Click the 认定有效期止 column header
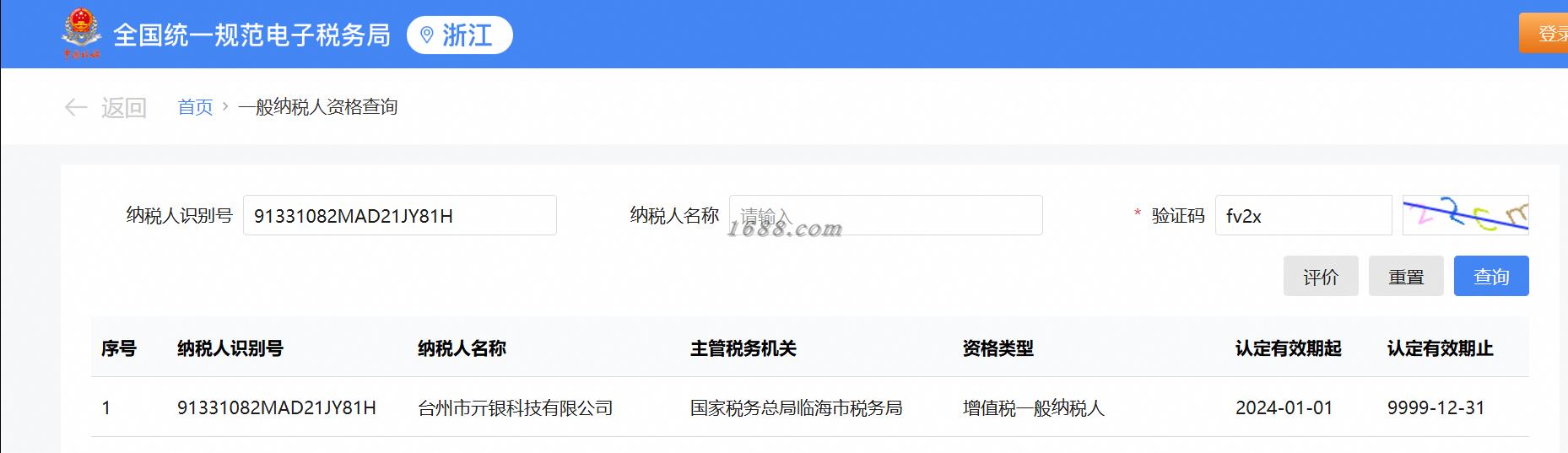1568x453 pixels. pos(1441,348)
